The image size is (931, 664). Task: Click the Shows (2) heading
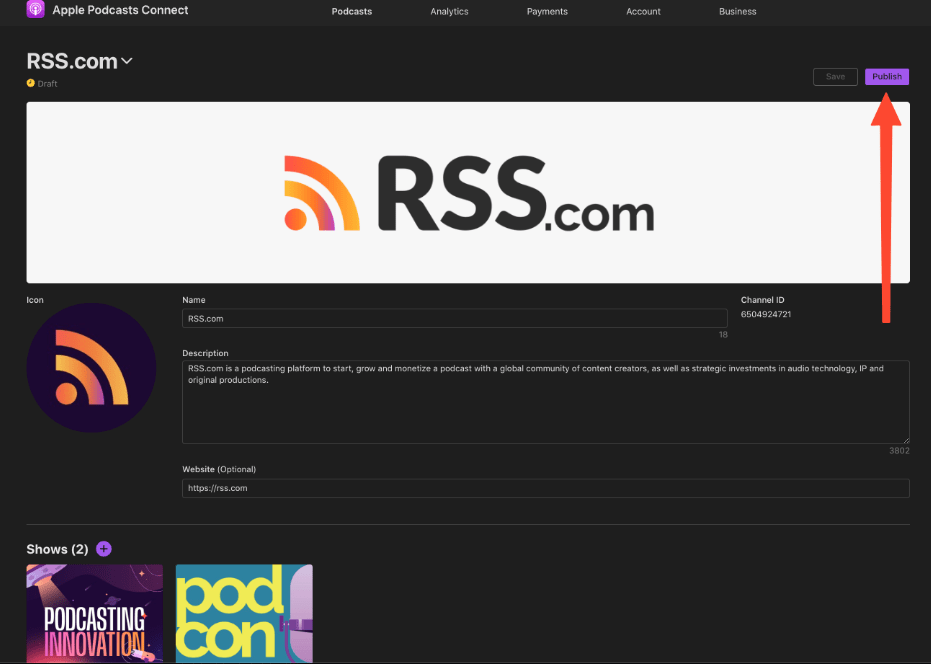[57, 549]
